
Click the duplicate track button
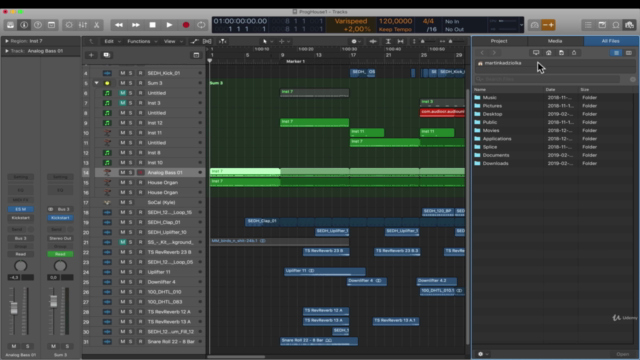point(107,55)
